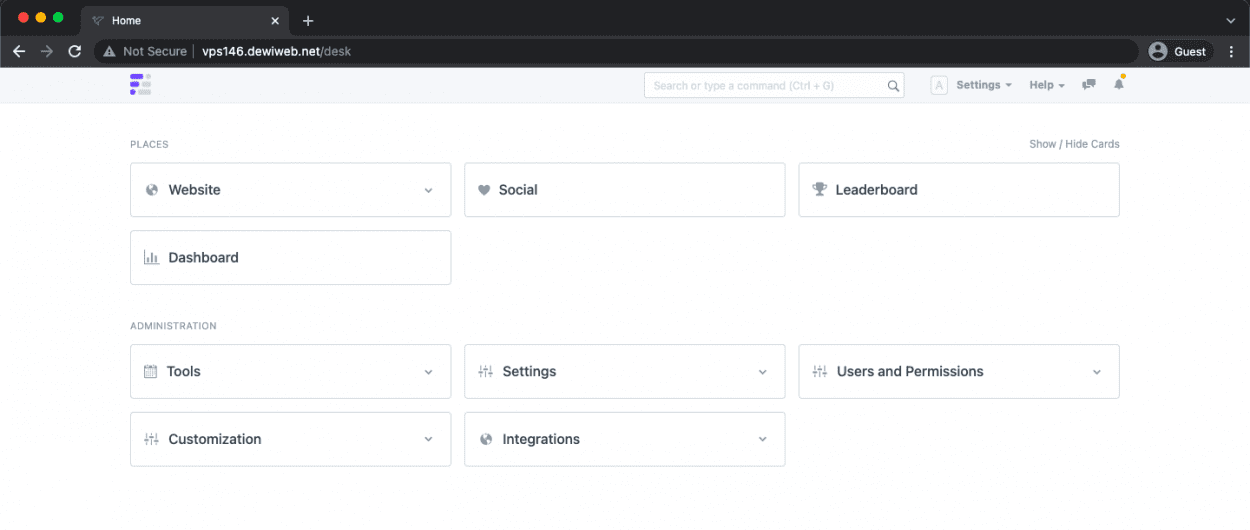The image size is (1250, 530).
Task: Open the Leaderboard trophy card
Action: click(958, 190)
